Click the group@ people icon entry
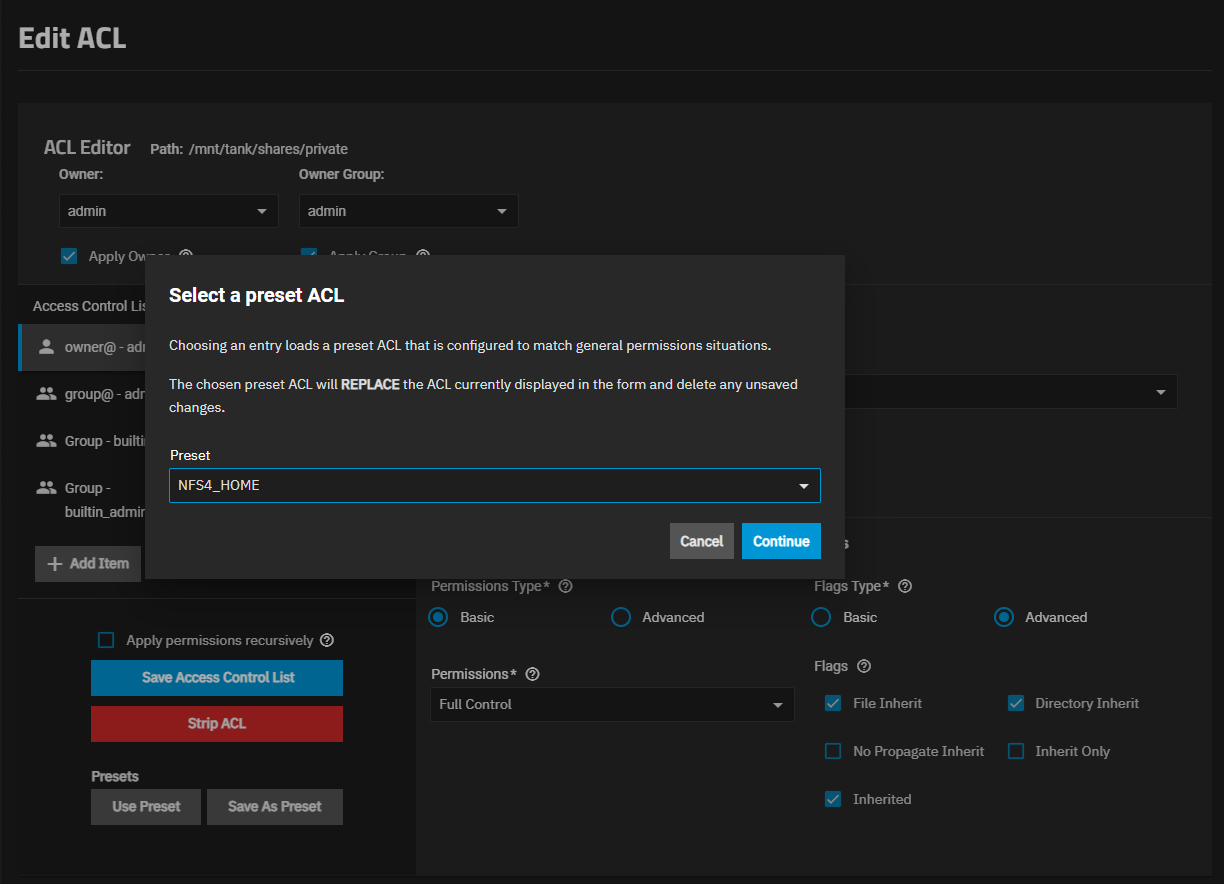The width and height of the screenshot is (1224, 884). (x=46, y=394)
